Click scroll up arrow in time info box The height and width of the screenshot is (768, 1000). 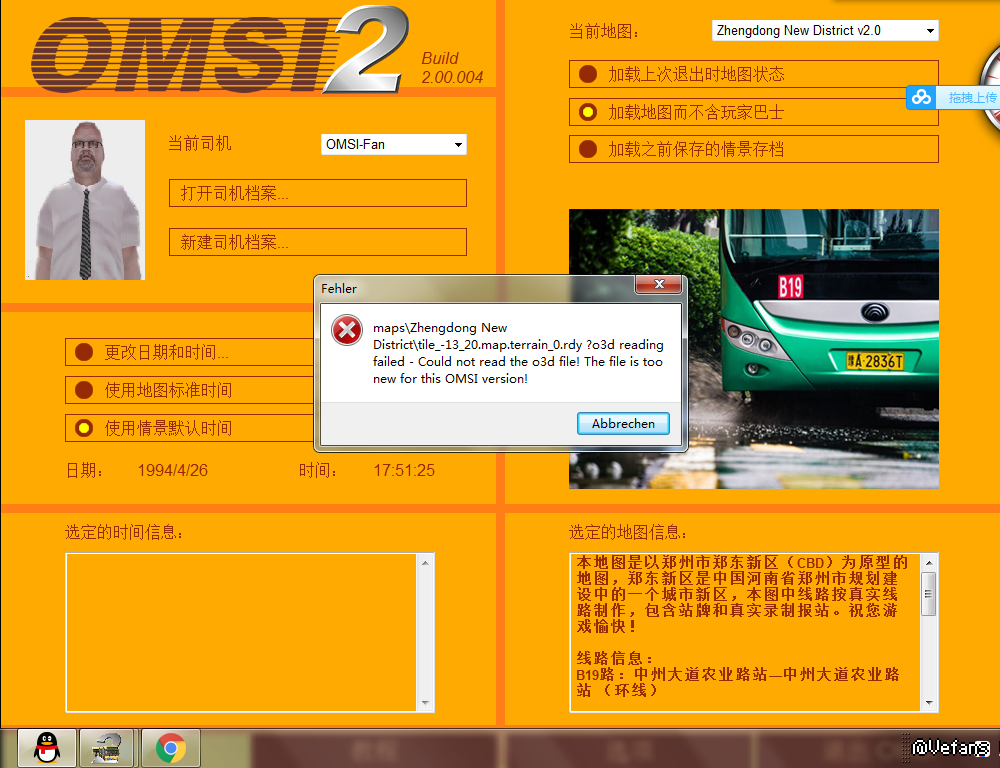click(425, 563)
